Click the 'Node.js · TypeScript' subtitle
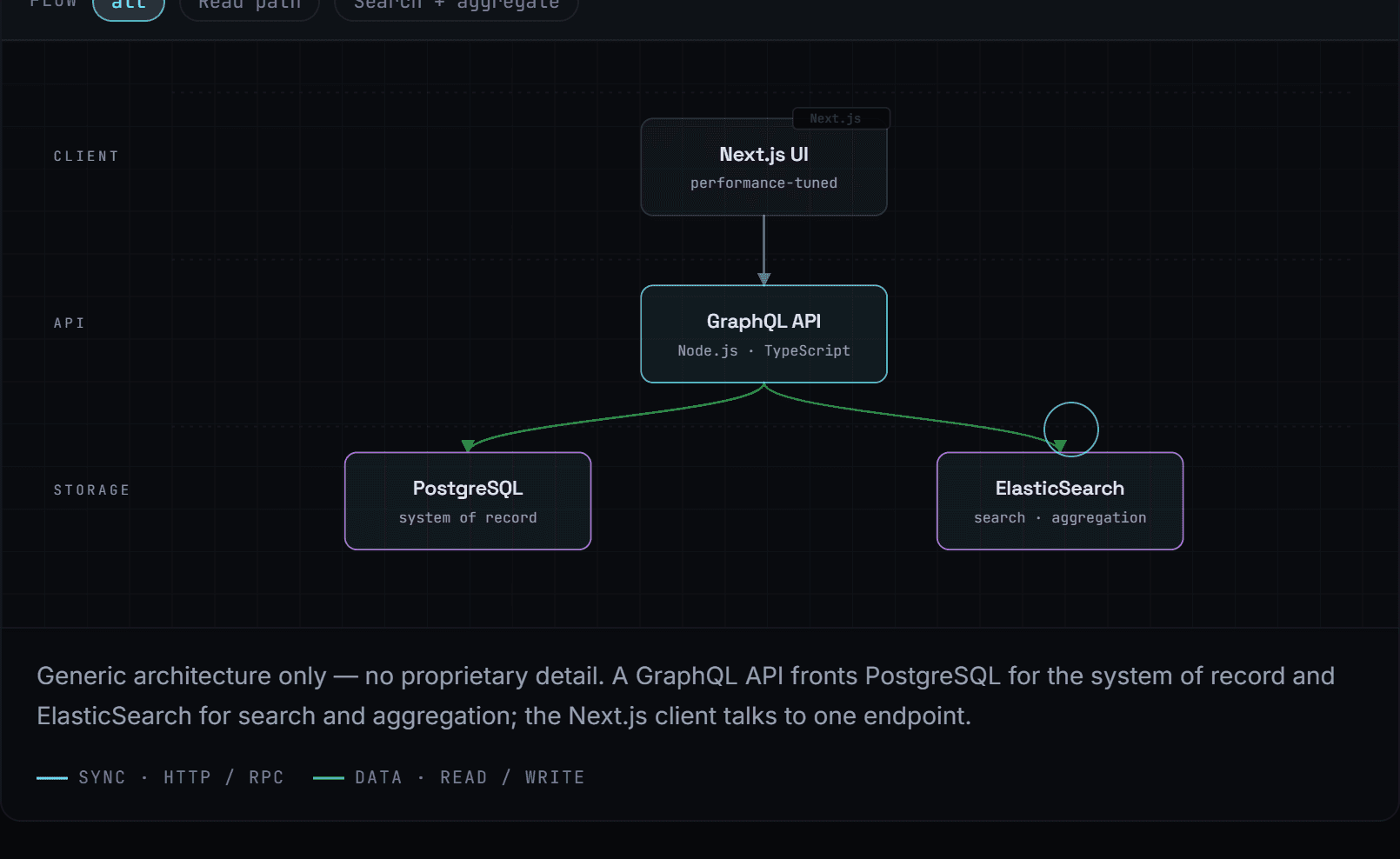The height and width of the screenshot is (859, 1400). point(763,350)
